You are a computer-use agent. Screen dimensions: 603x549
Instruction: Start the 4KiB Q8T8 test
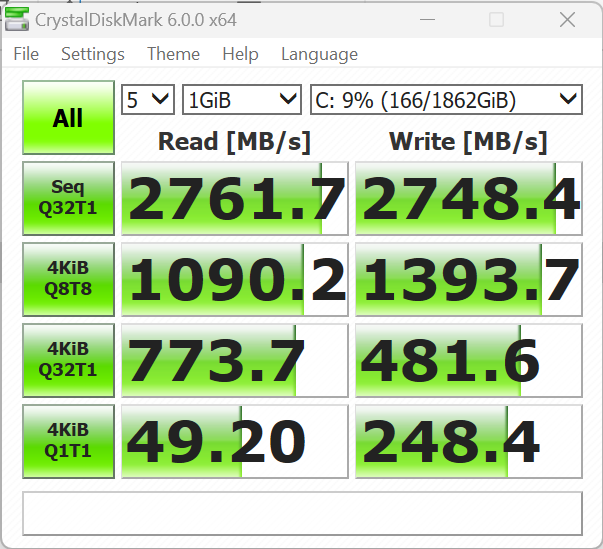pos(68,279)
